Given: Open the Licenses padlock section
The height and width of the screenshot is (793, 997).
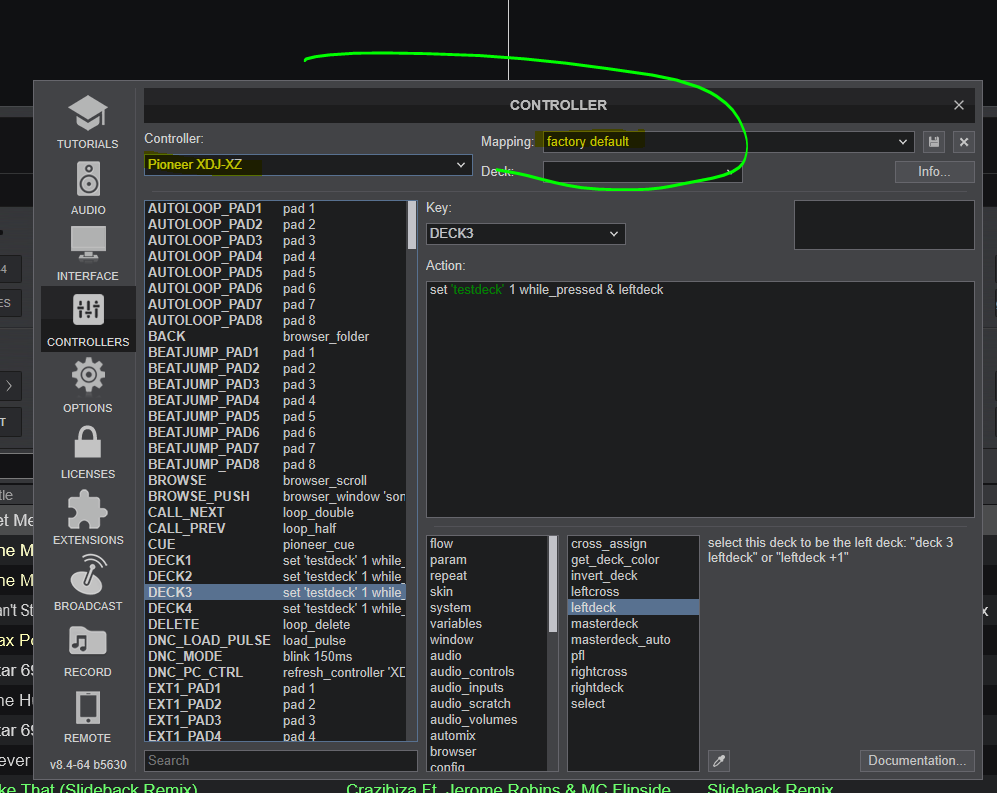Looking at the screenshot, I should click(x=88, y=452).
